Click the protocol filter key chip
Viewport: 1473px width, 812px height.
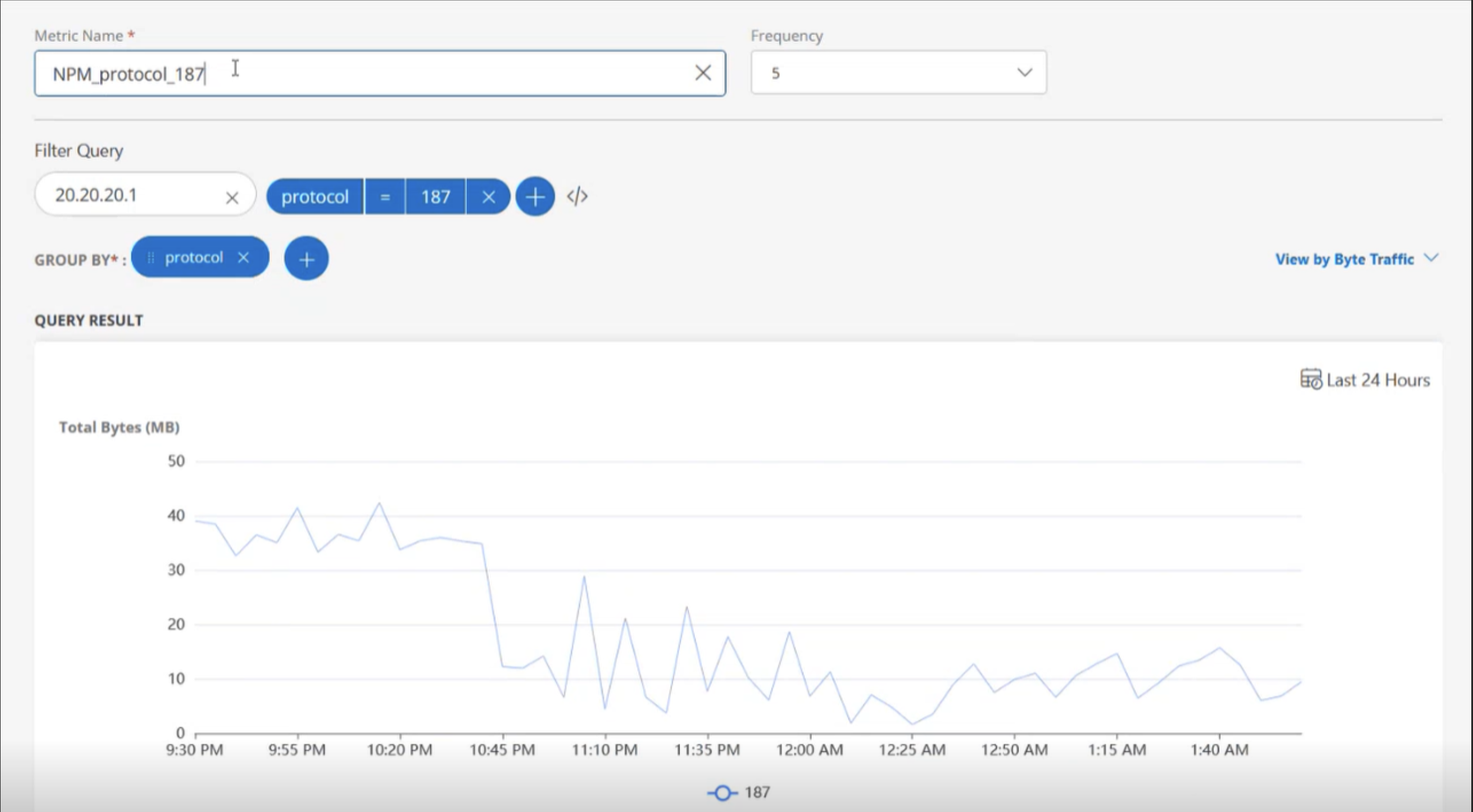click(315, 197)
